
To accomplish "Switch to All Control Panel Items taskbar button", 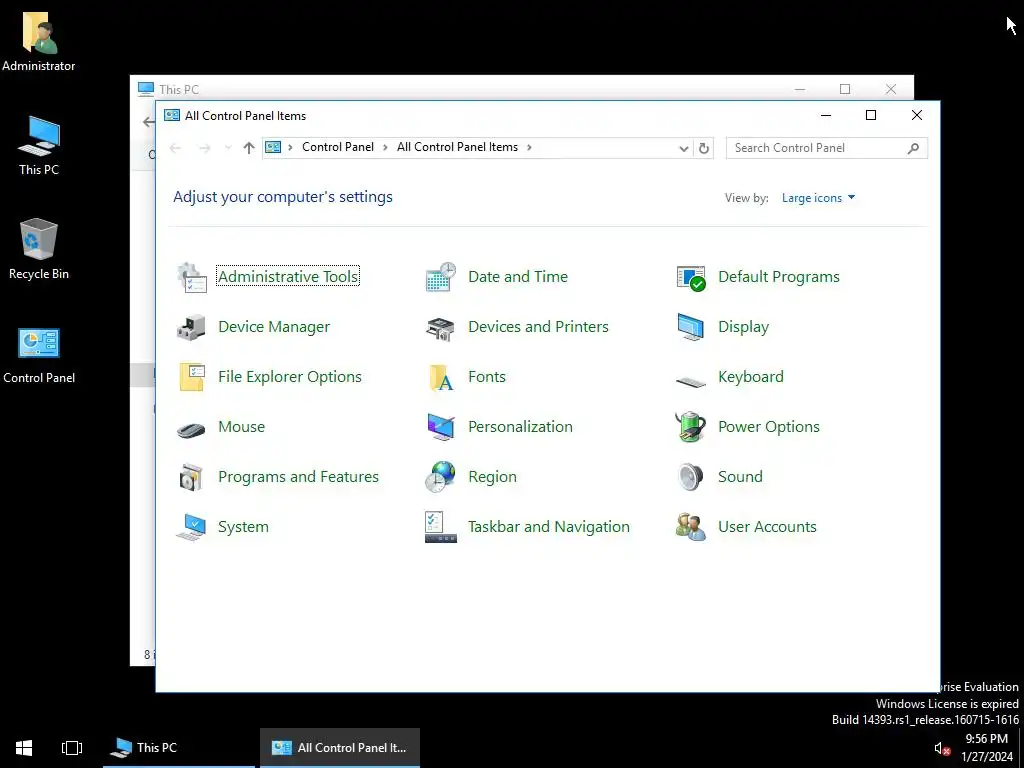I will click(340, 748).
